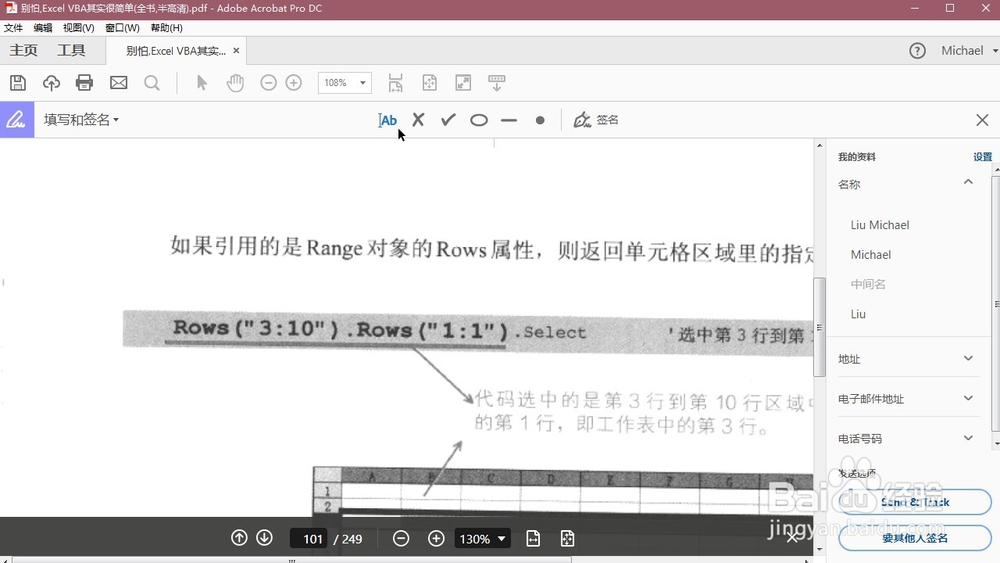
Task: Open the 视图(V) menu
Action: 78,28
